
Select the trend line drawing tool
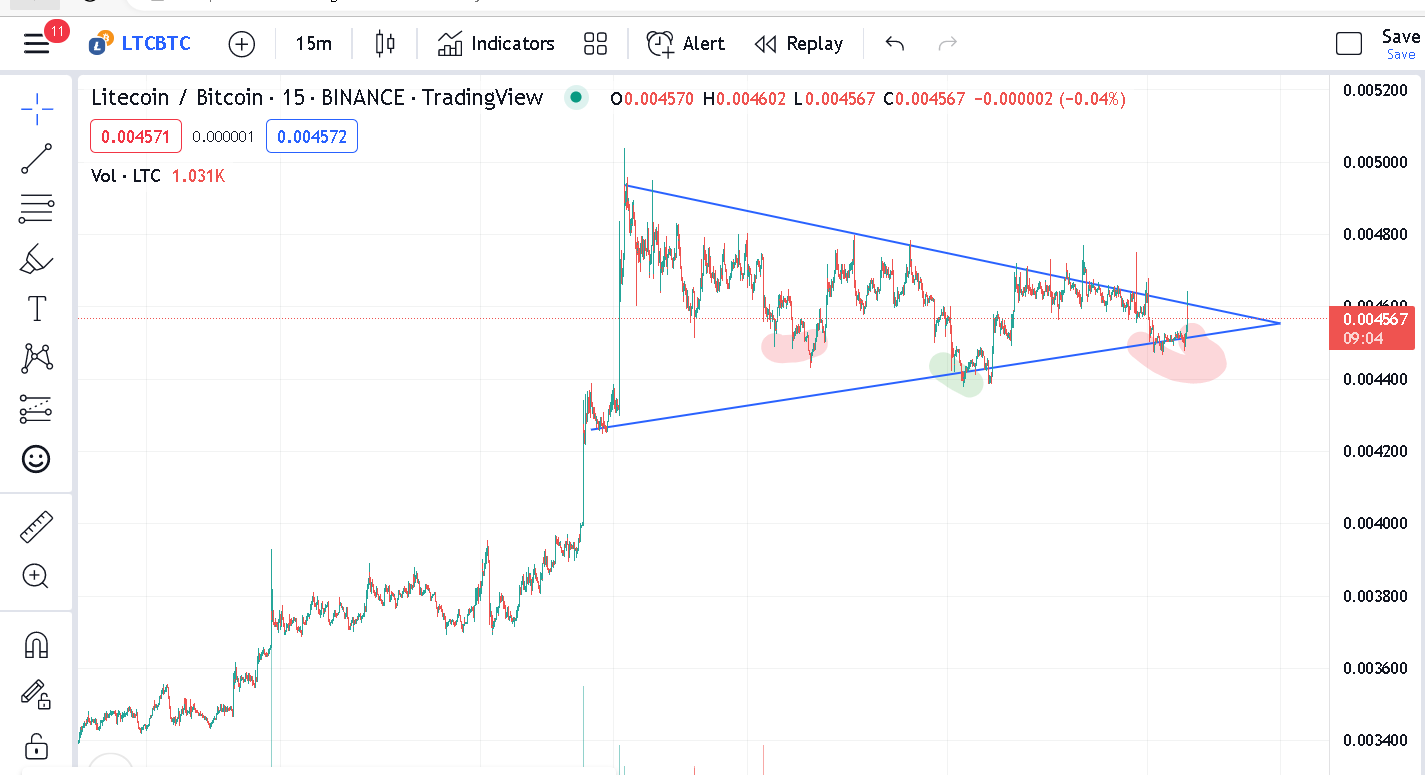point(37,159)
